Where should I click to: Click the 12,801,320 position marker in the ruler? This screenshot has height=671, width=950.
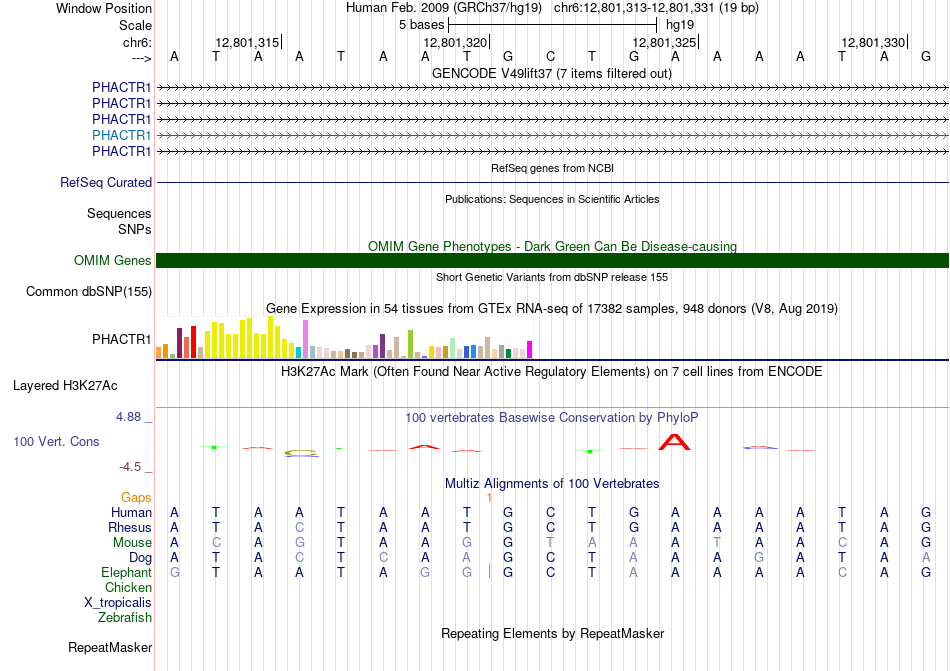[x=456, y=42]
